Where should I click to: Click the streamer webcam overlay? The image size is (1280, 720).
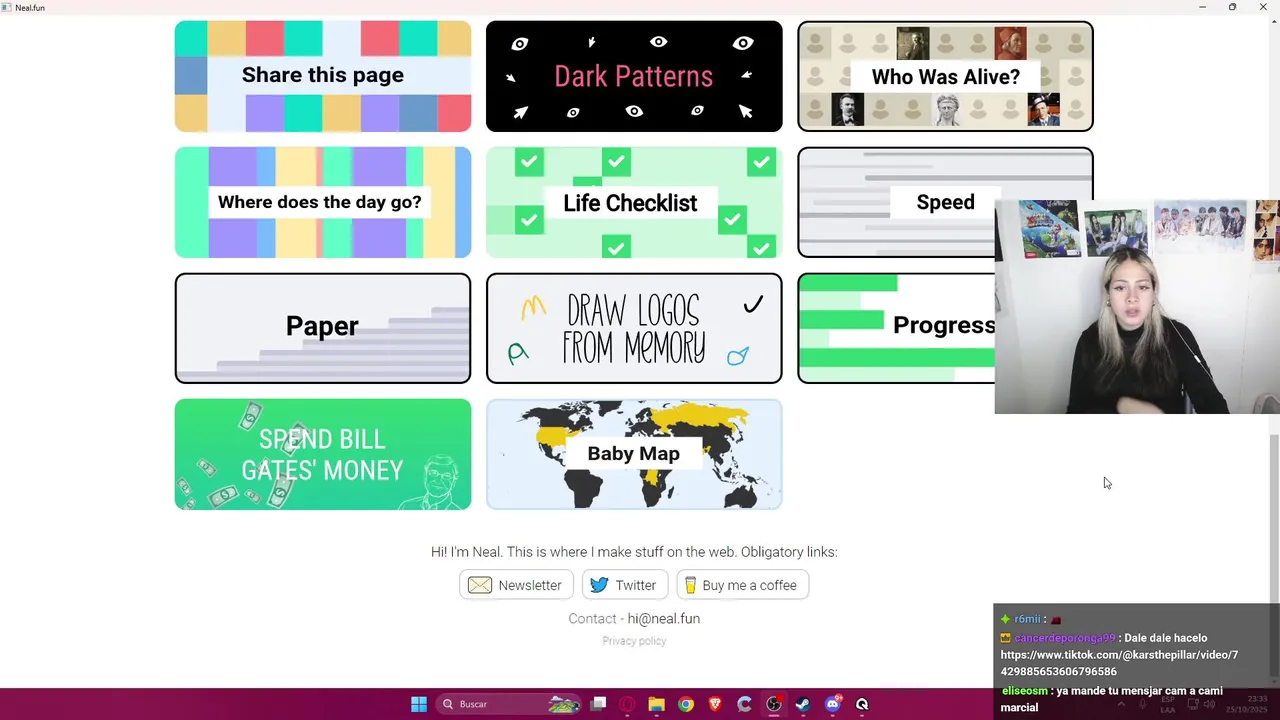(1137, 307)
